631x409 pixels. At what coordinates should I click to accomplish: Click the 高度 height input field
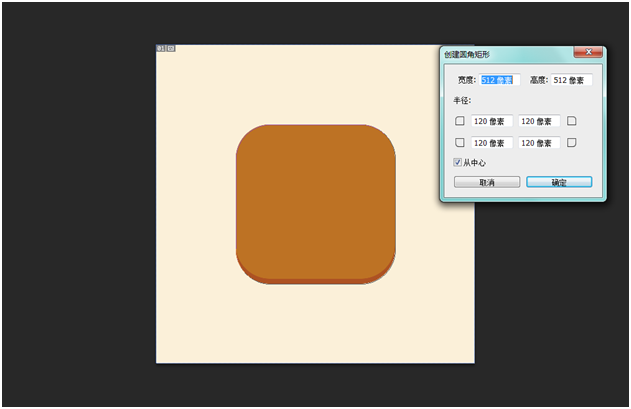571,80
